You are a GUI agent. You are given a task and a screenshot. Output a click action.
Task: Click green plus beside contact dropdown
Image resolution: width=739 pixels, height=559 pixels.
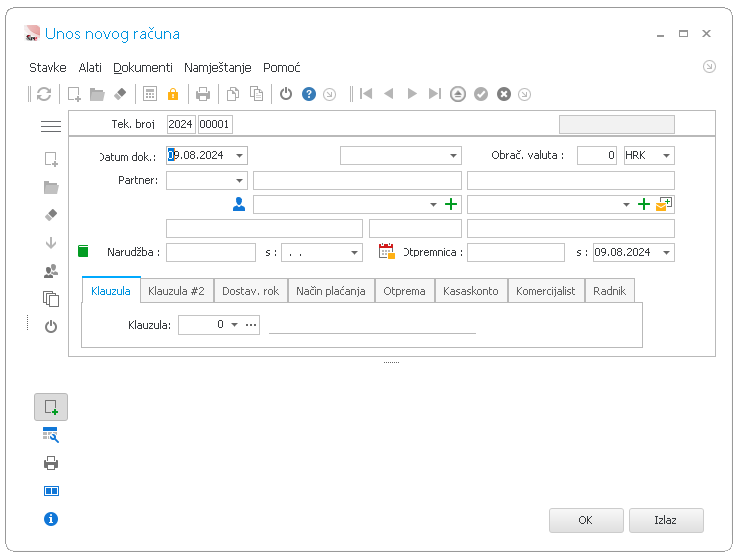pyautogui.click(x=451, y=204)
